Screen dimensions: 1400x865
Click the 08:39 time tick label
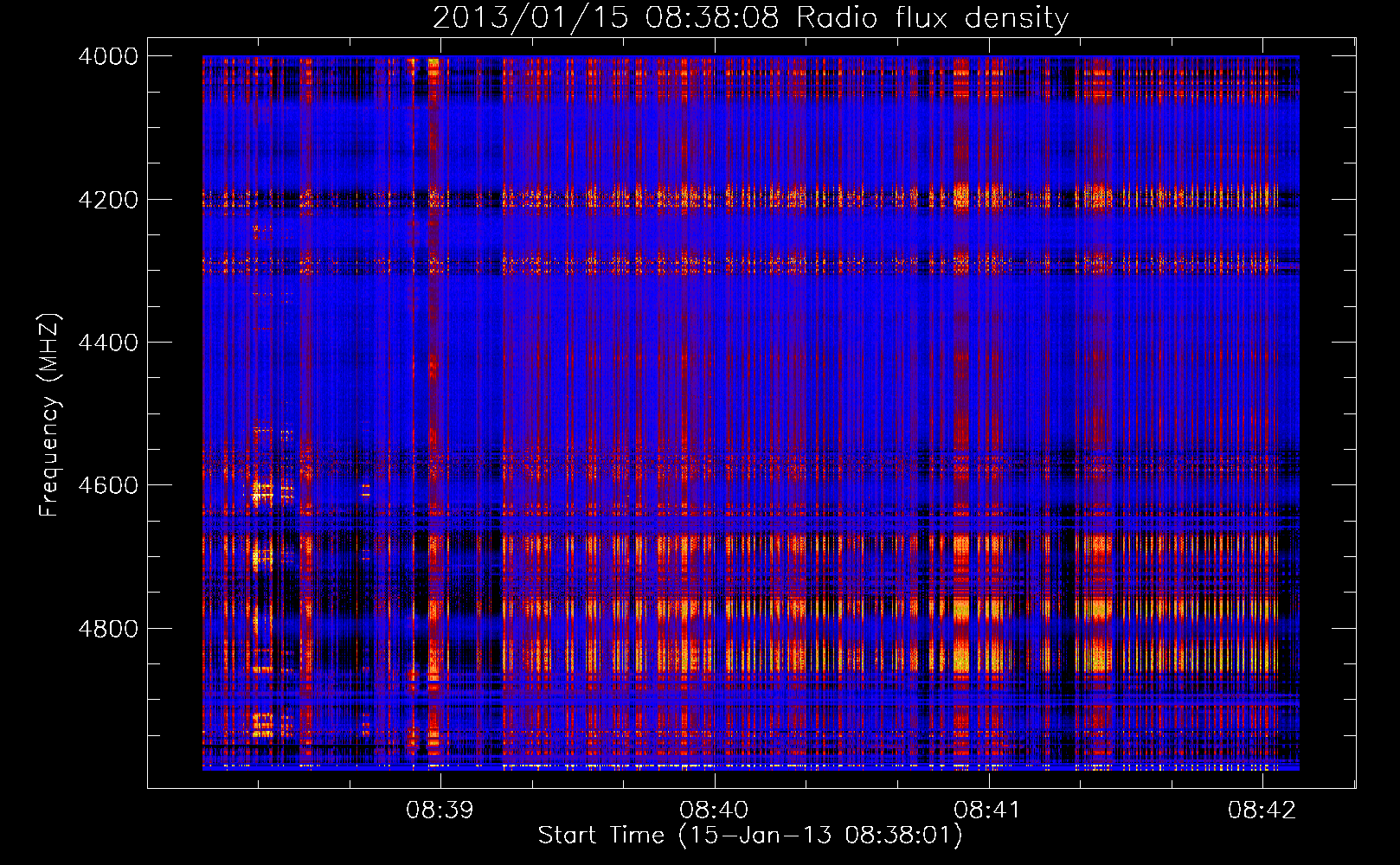(x=440, y=810)
